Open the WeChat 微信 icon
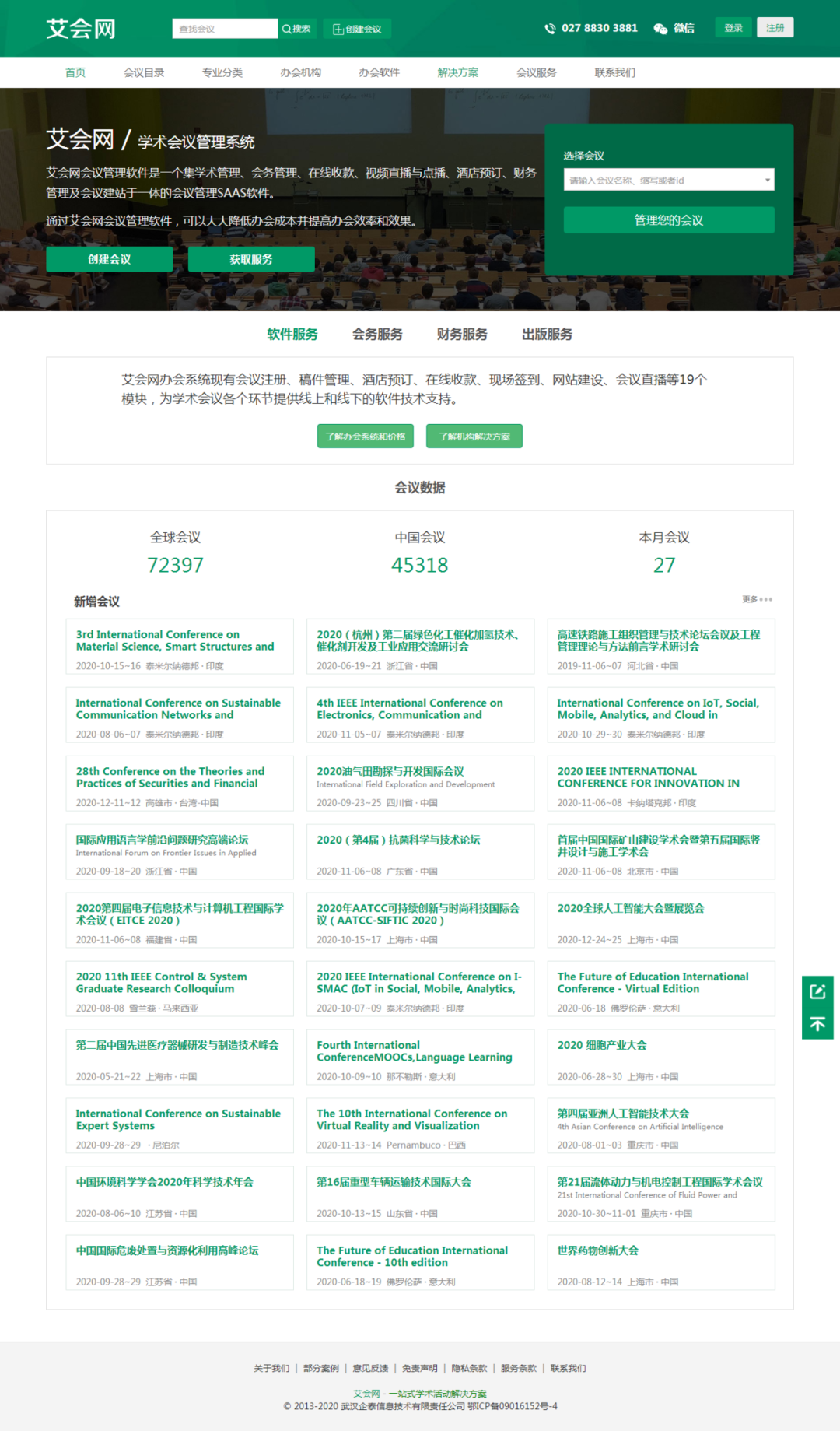Screen dimensions: 840x1431 [x=660, y=29]
